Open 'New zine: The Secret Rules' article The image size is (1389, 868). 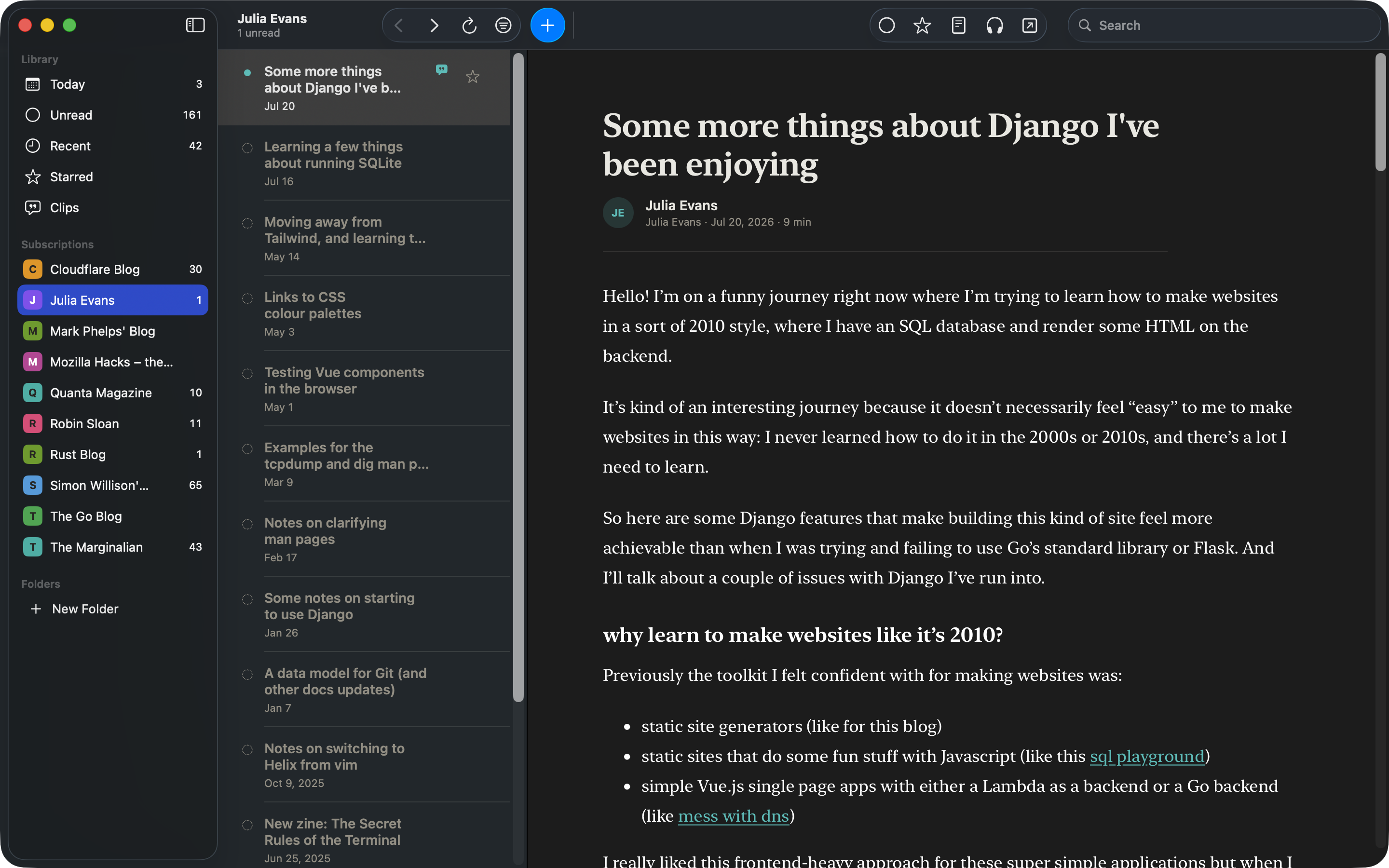(x=365, y=835)
